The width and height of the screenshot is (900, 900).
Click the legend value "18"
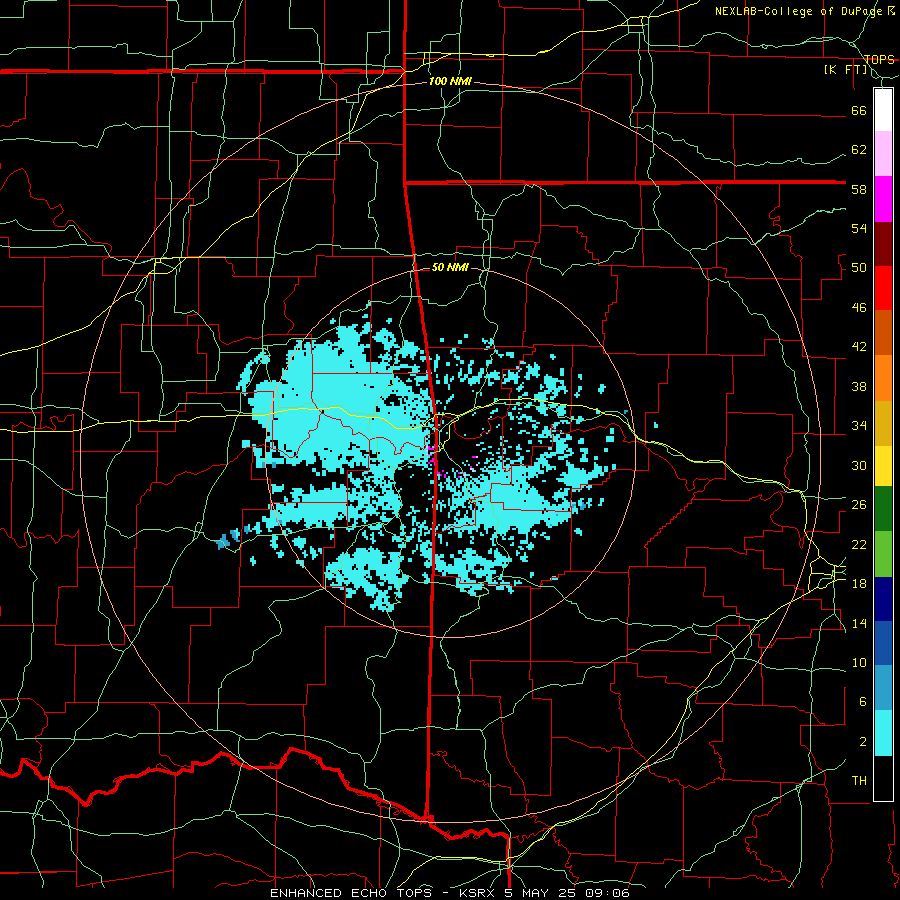[x=859, y=583]
